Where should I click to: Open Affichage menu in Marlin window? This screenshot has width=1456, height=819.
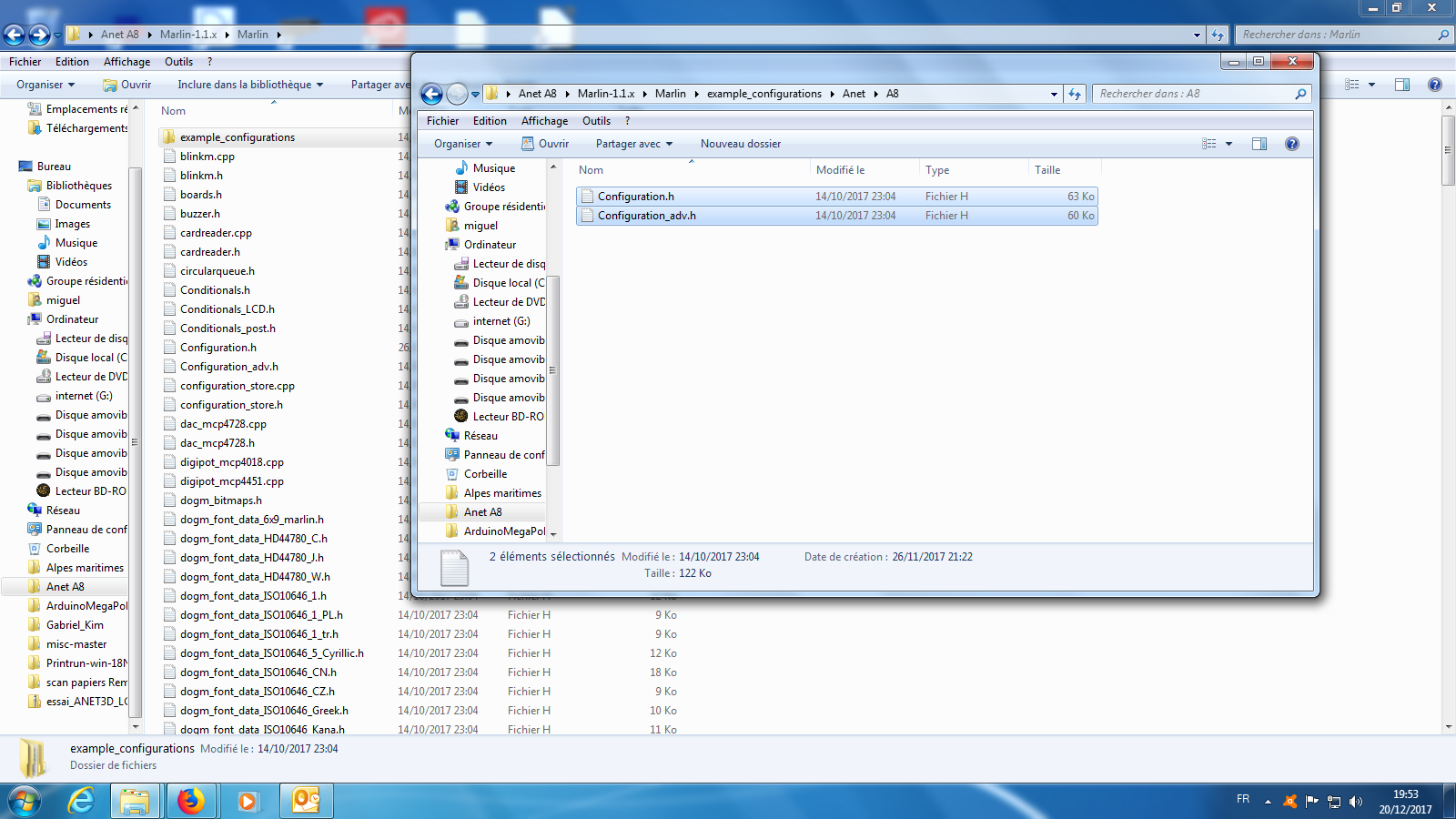click(x=126, y=62)
